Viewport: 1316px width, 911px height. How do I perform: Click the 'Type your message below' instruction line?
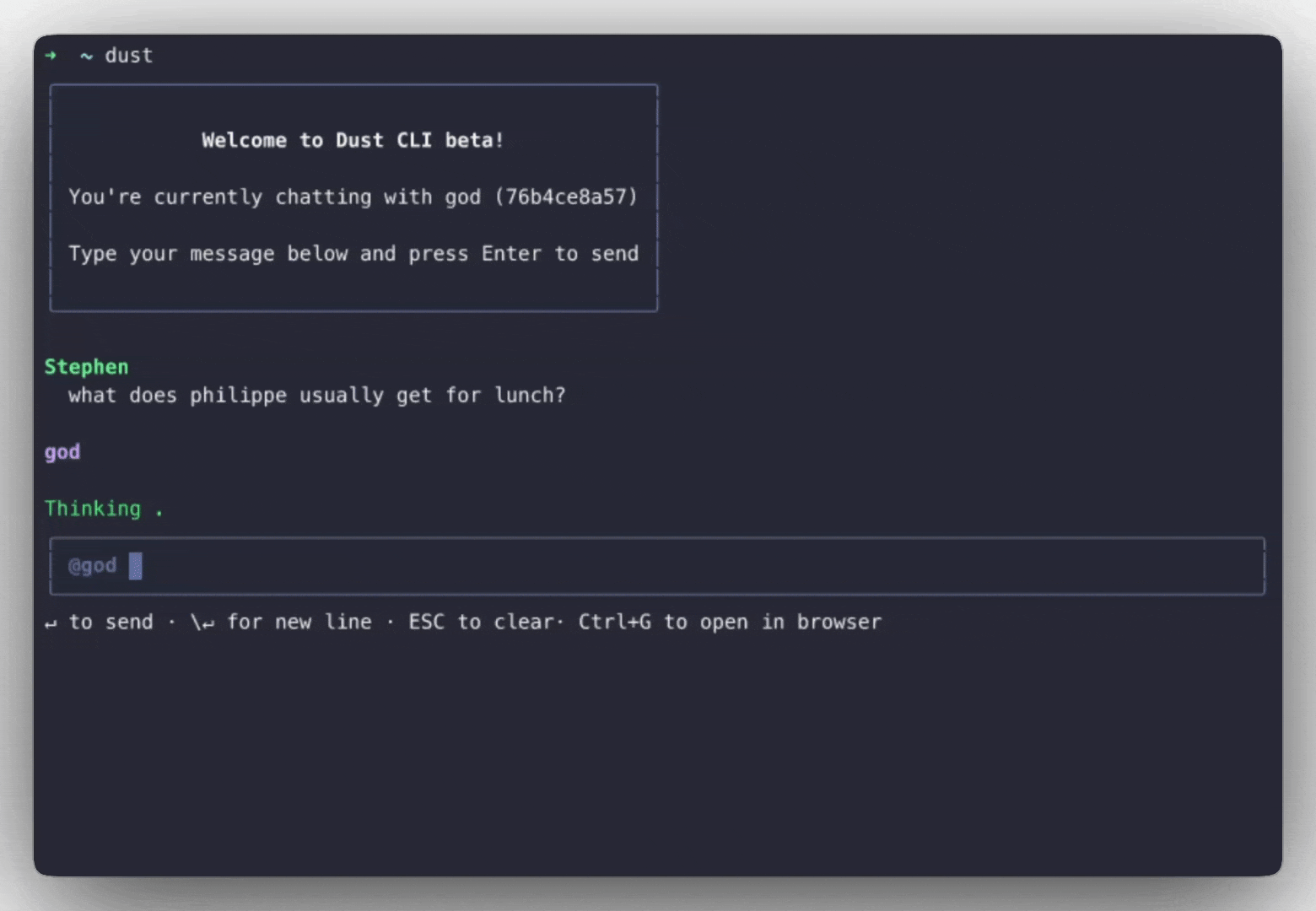[353, 254]
